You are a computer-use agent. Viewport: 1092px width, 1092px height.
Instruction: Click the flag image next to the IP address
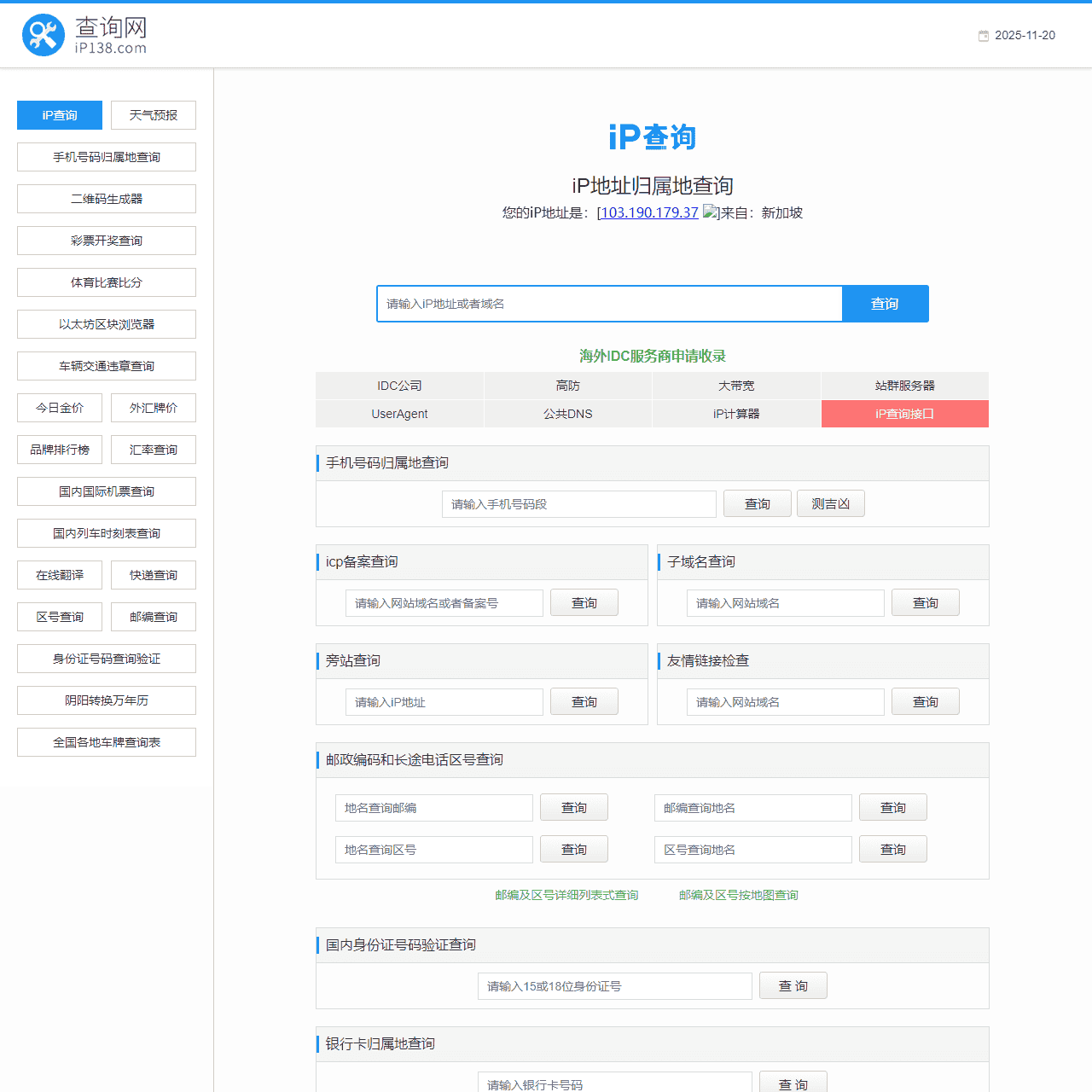[709, 213]
